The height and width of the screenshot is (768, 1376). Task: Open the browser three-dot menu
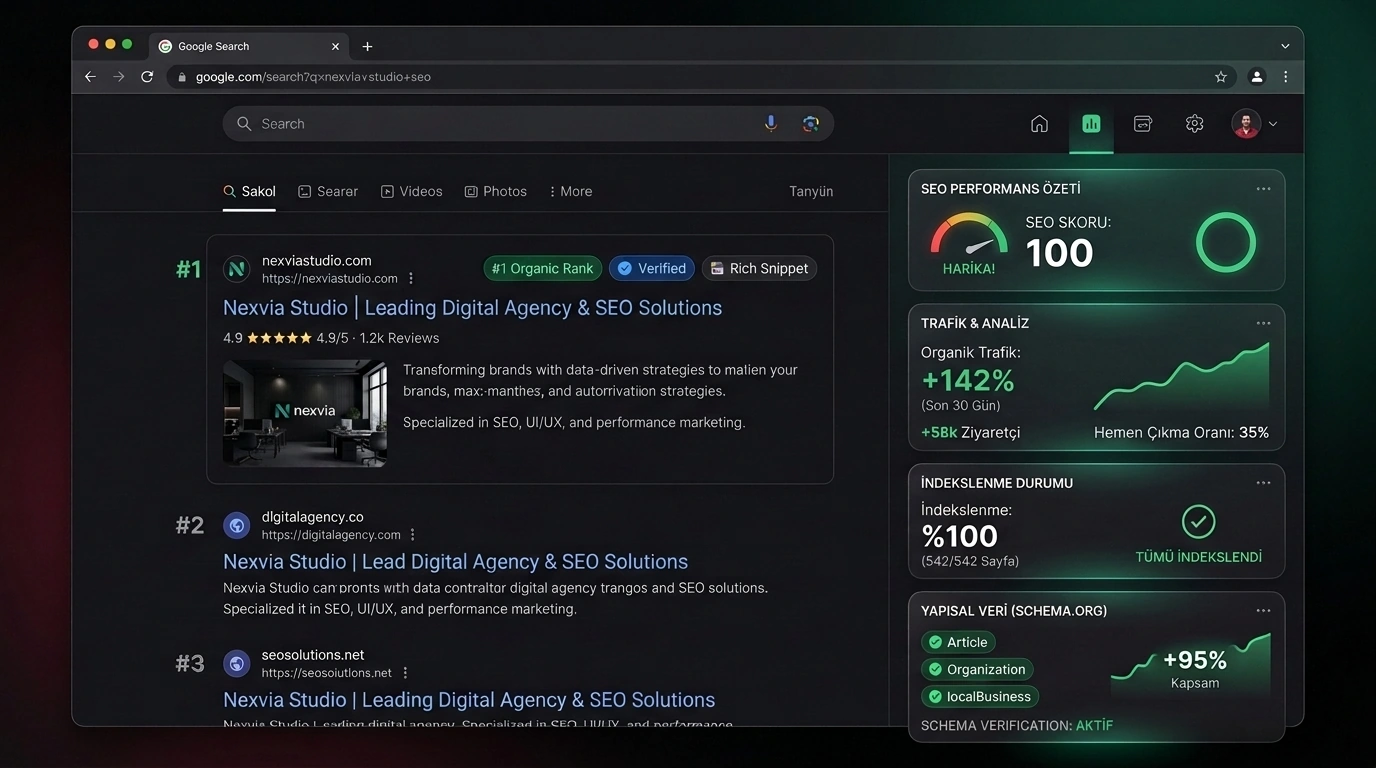coord(1286,77)
